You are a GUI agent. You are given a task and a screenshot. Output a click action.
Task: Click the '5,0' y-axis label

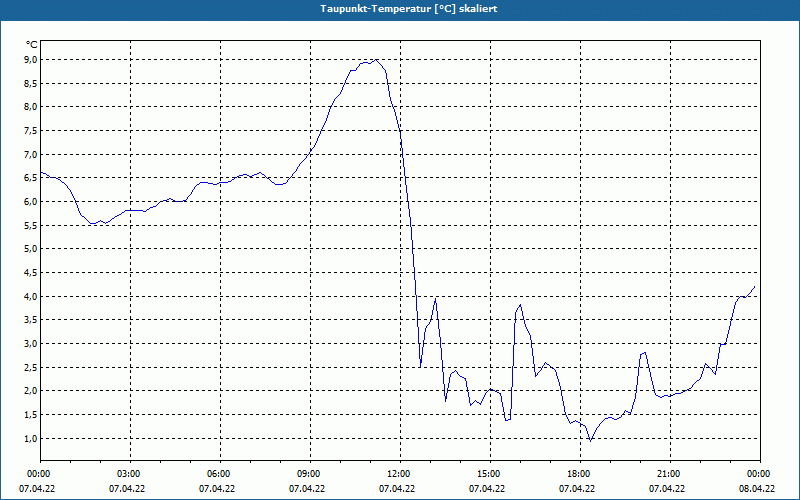31,249
